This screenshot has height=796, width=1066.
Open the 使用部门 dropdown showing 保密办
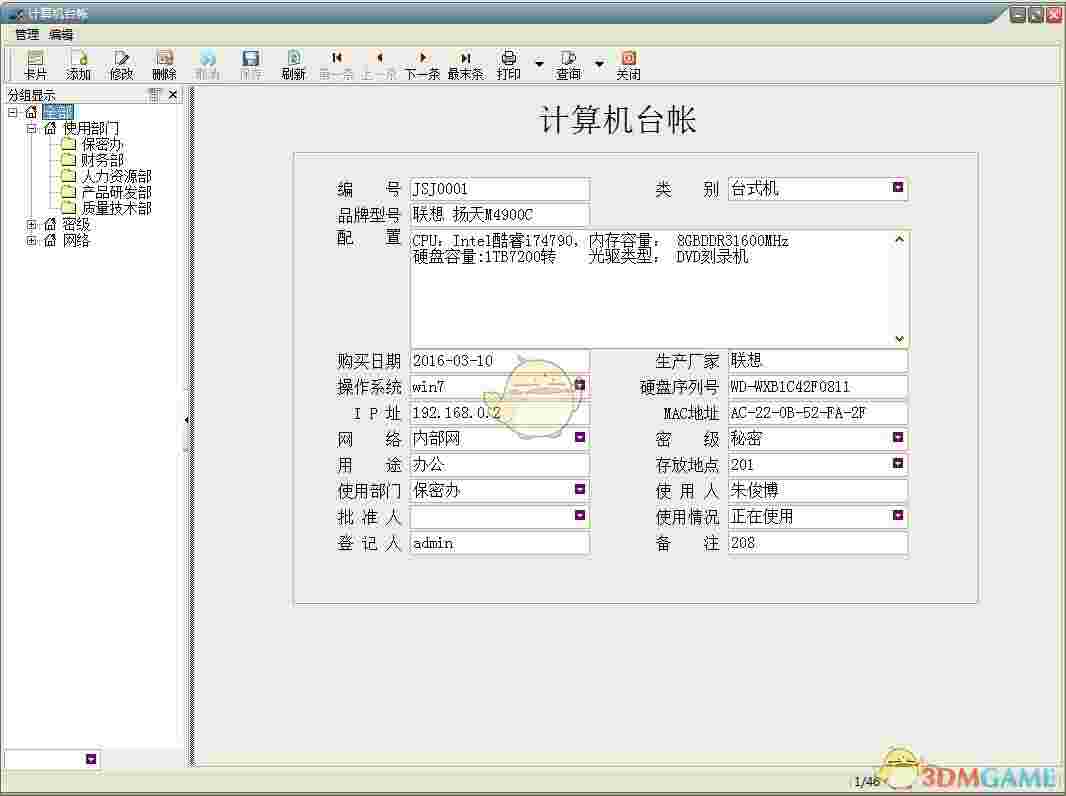(x=580, y=490)
